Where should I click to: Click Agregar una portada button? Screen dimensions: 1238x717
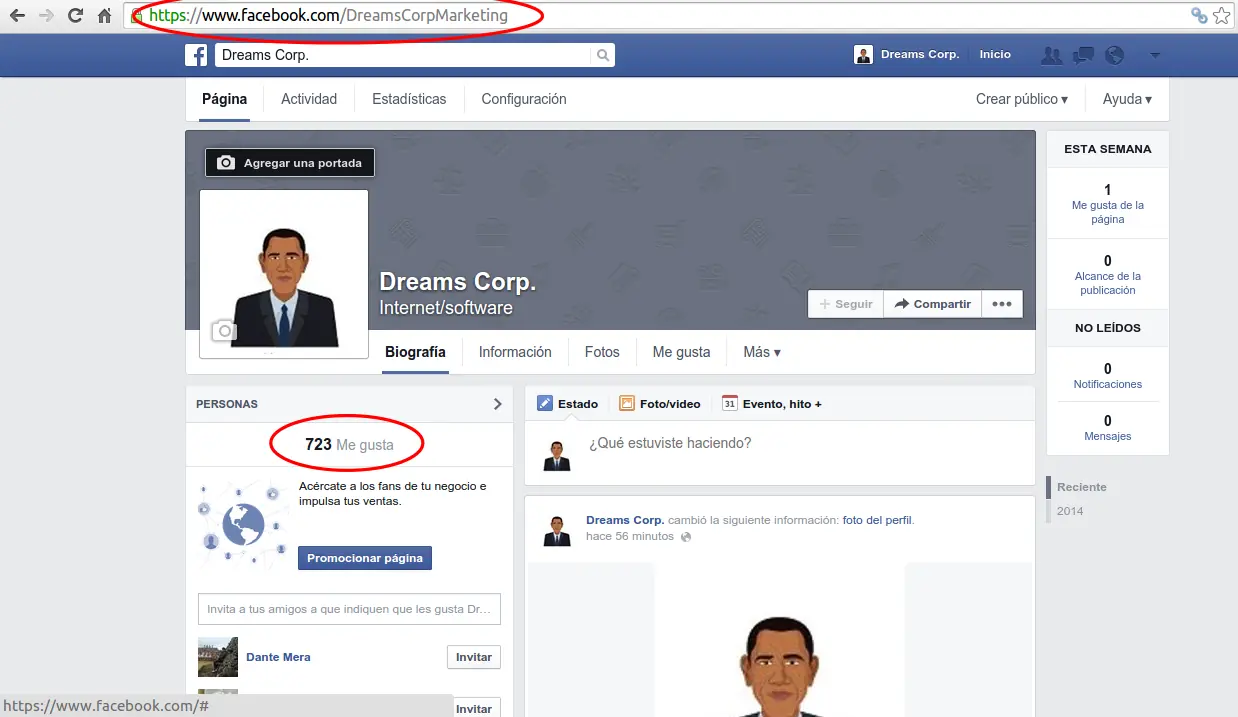click(x=290, y=163)
